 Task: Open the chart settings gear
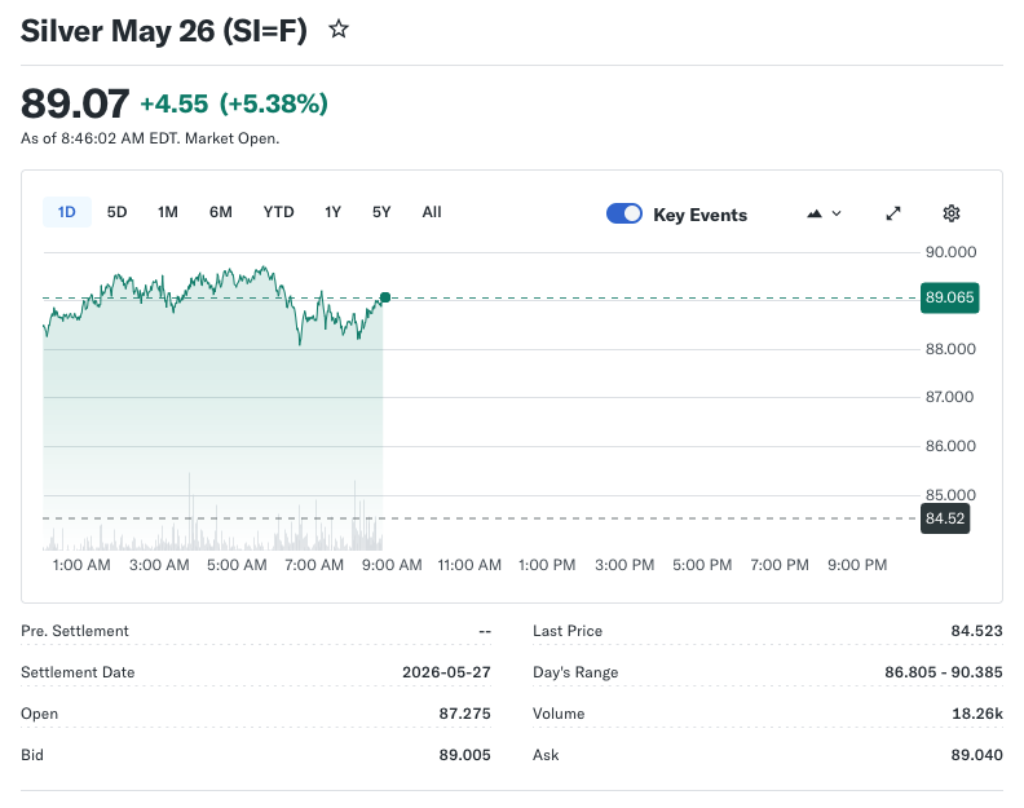pyautogui.click(x=951, y=213)
